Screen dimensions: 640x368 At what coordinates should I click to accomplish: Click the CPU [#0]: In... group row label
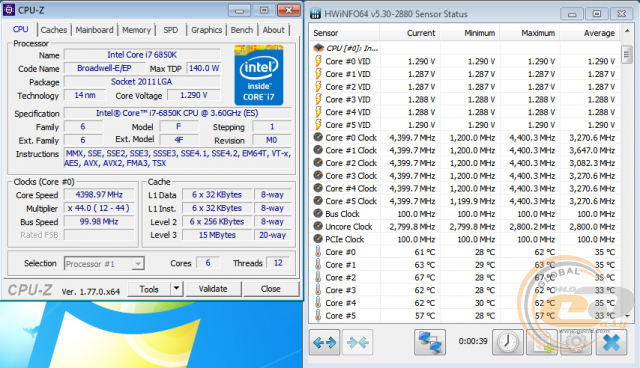point(352,48)
